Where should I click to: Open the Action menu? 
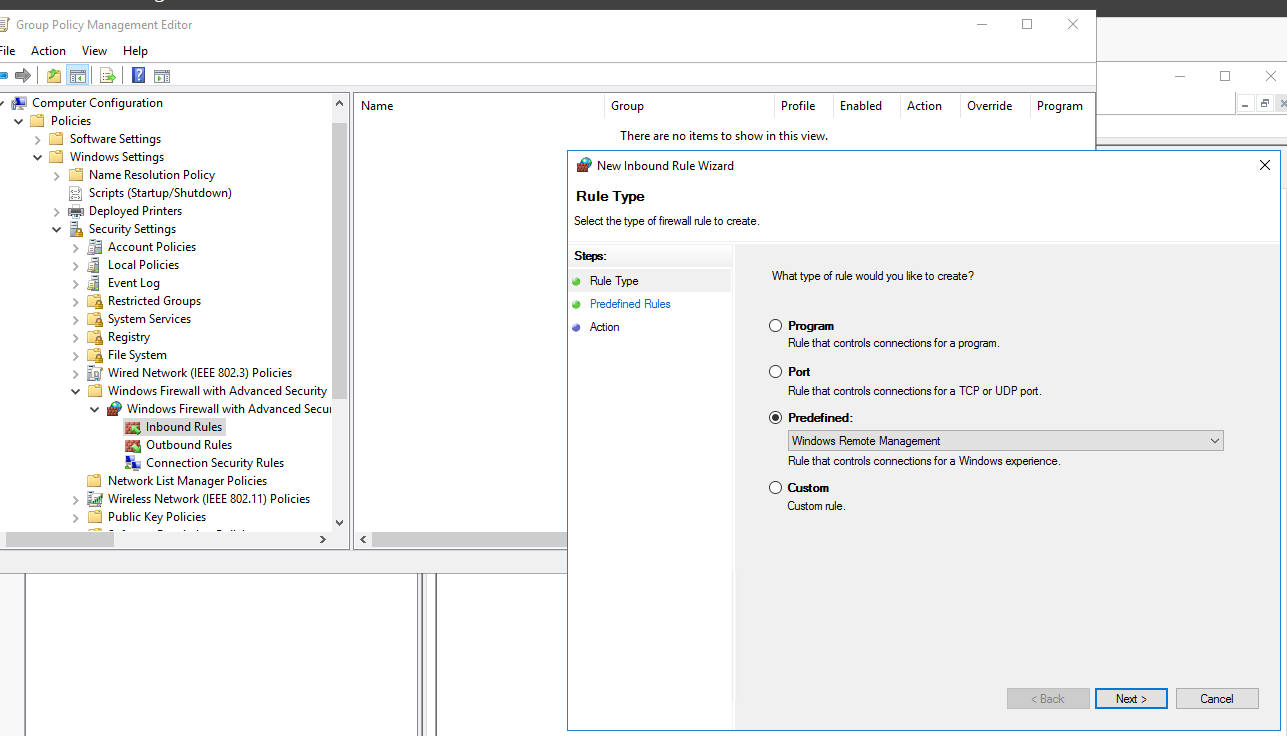48,51
